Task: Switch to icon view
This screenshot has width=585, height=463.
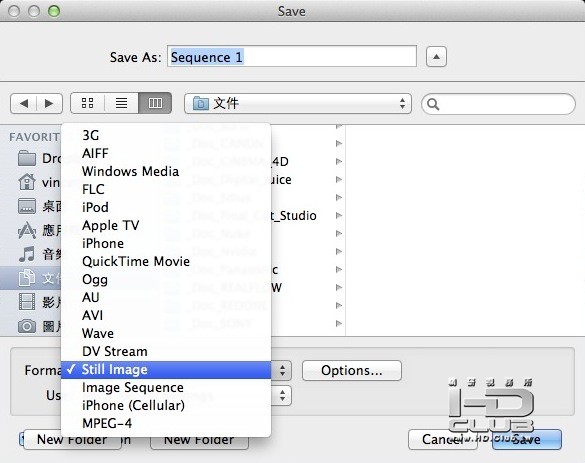Action: (87, 103)
